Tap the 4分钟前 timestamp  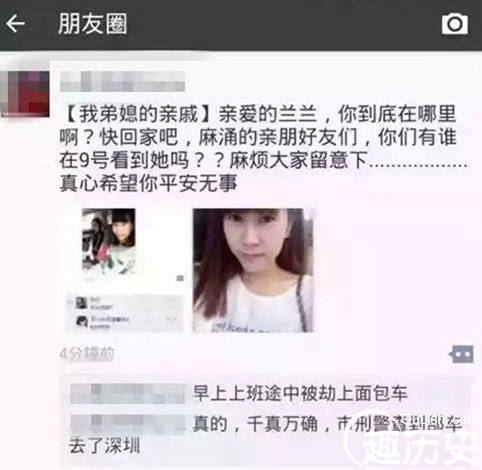click(87, 353)
